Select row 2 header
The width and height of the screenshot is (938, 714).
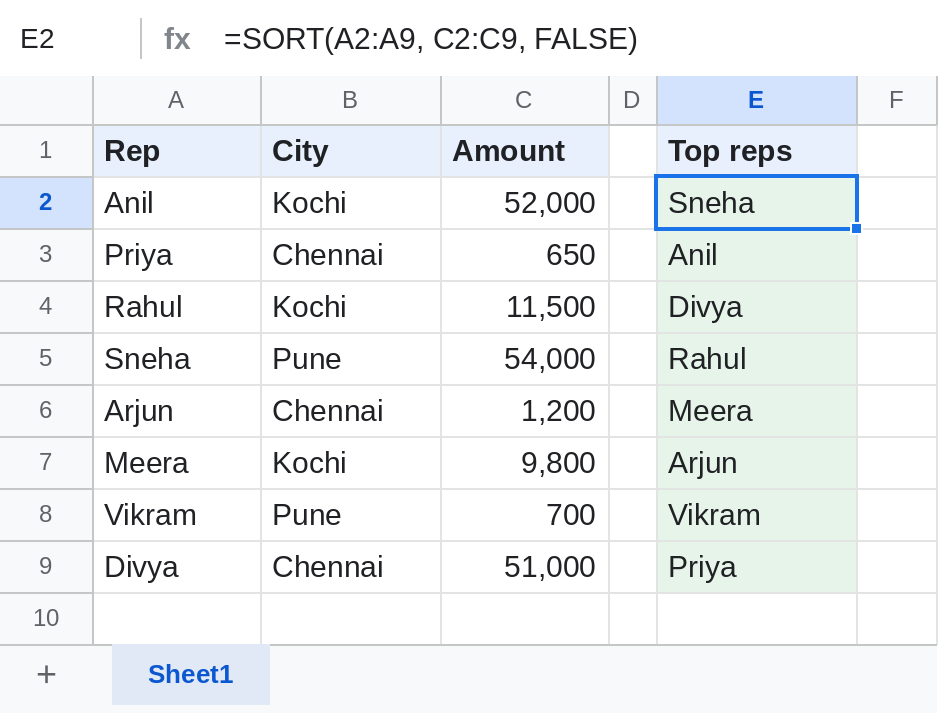click(x=46, y=203)
